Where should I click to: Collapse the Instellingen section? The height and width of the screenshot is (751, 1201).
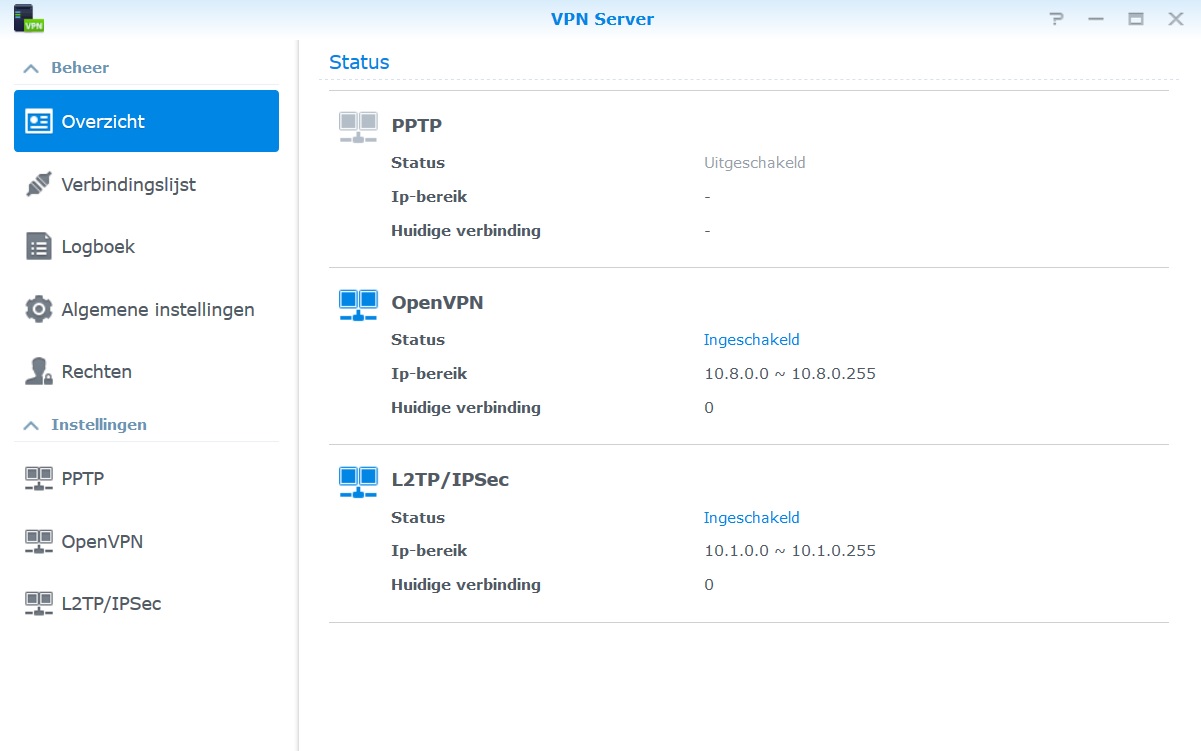coord(31,425)
